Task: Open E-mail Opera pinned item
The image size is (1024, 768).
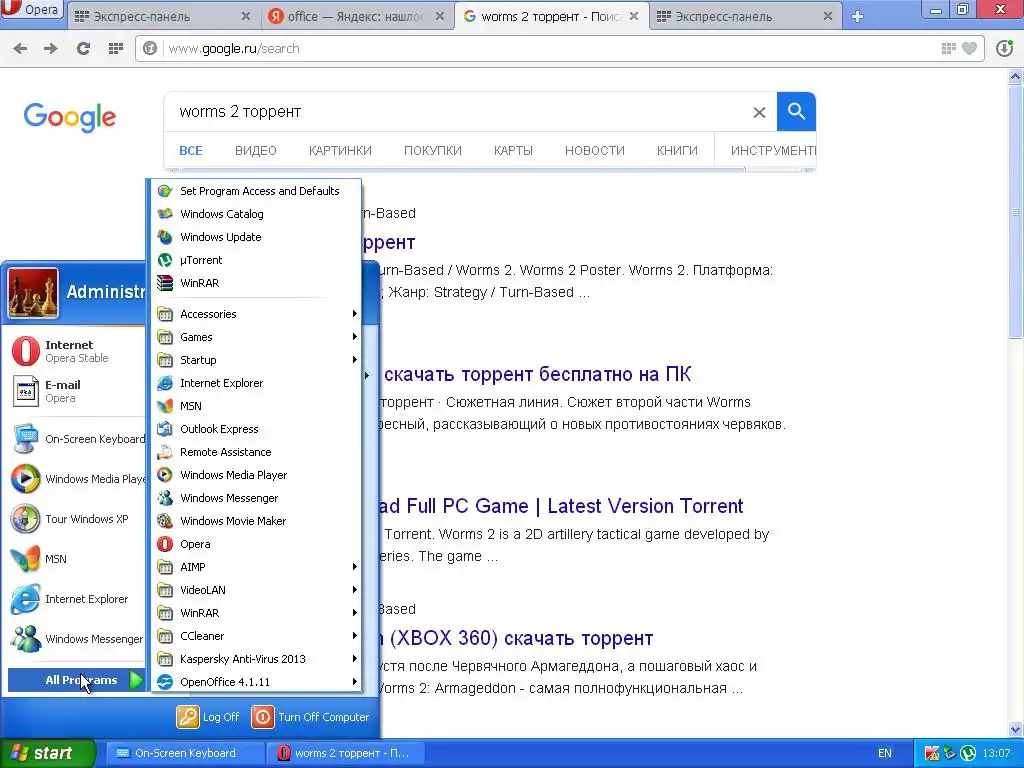Action: click(x=76, y=391)
